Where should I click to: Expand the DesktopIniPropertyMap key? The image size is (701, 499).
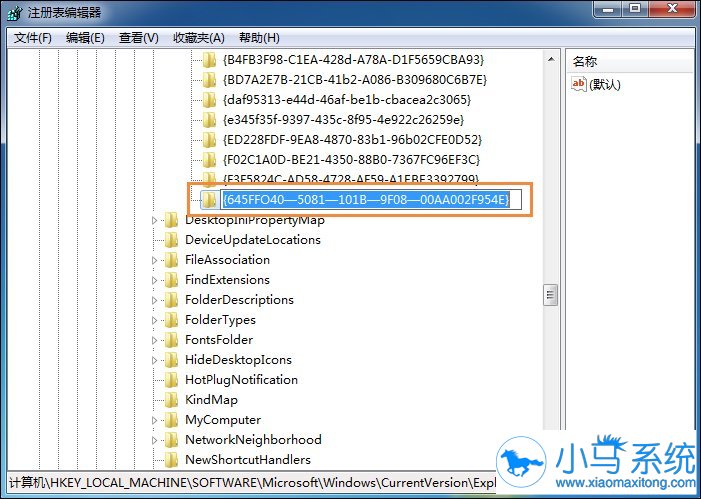(x=154, y=220)
